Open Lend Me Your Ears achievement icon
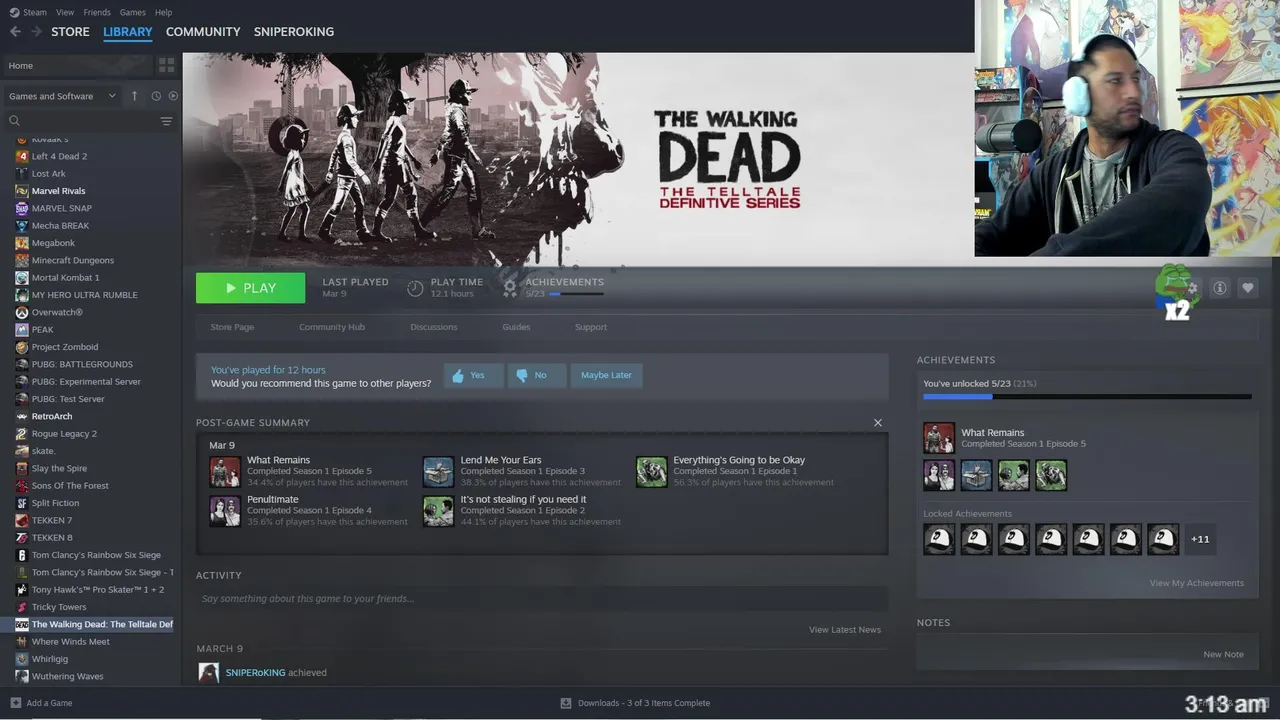Image resolution: width=1280 pixels, height=720 pixels. pos(438,472)
